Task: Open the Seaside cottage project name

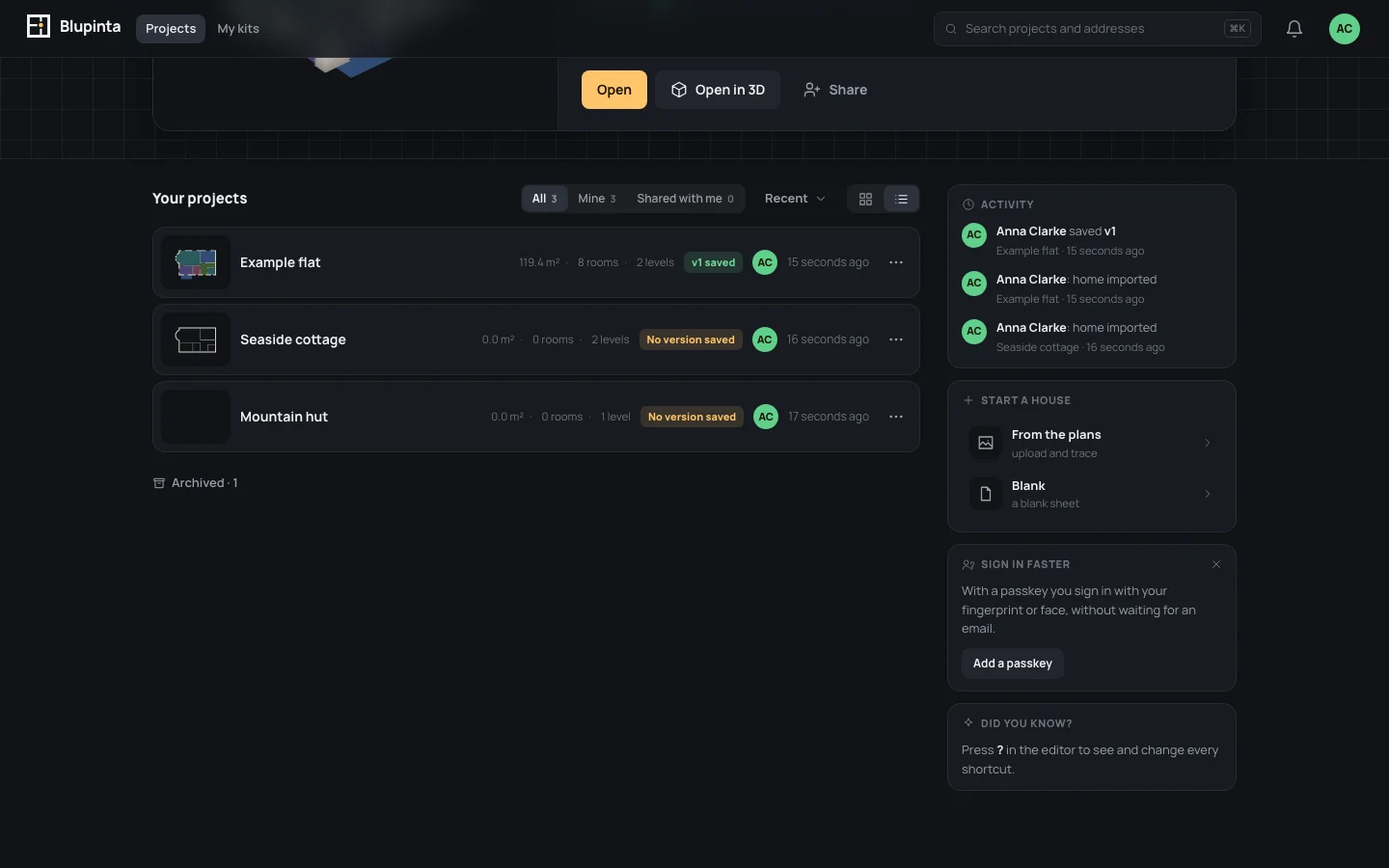Action: pyautogui.click(x=293, y=339)
